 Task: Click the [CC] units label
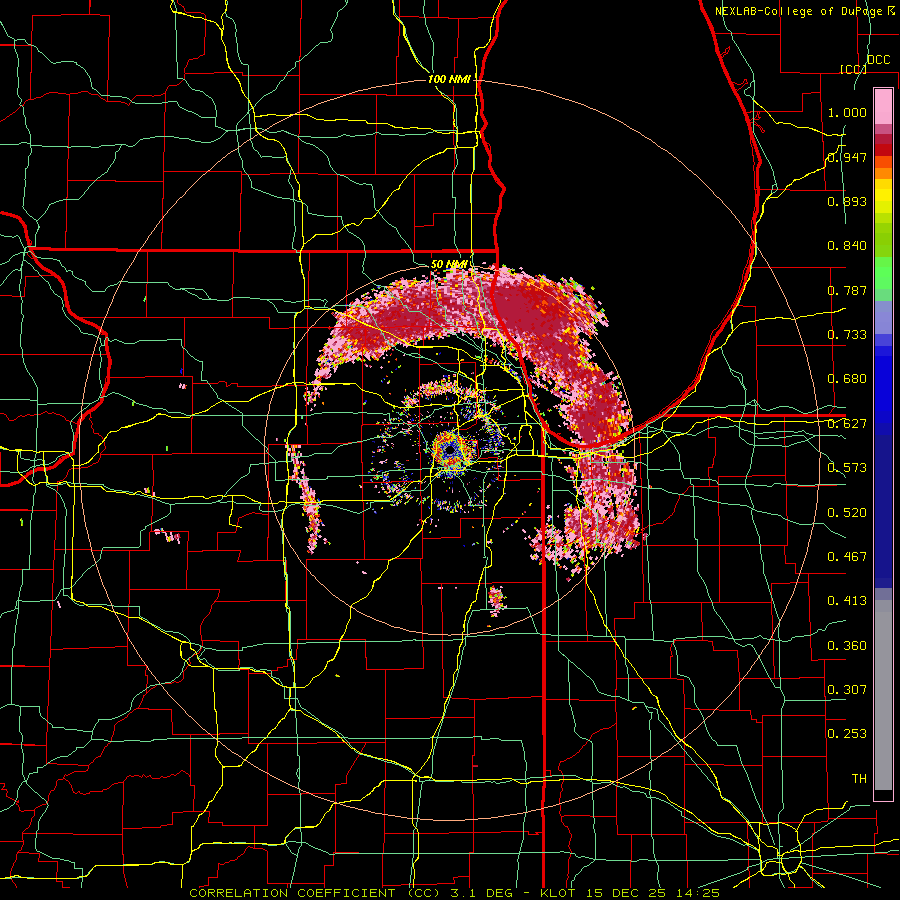(853, 69)
